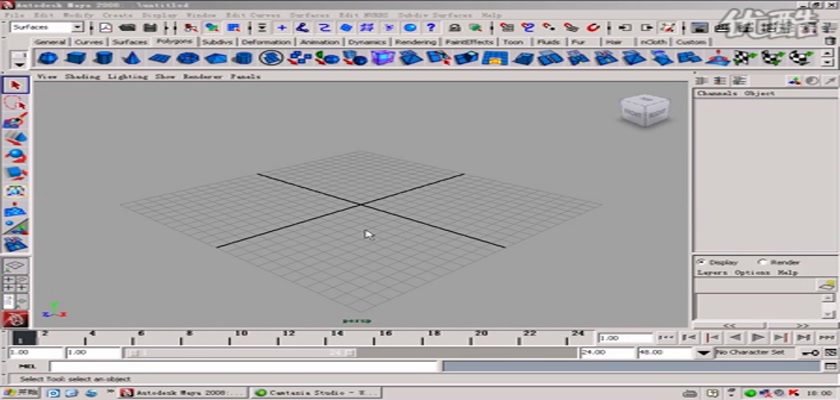Click the red magnet snap icon
840x400 pixels.
click(x=592, y=27)
